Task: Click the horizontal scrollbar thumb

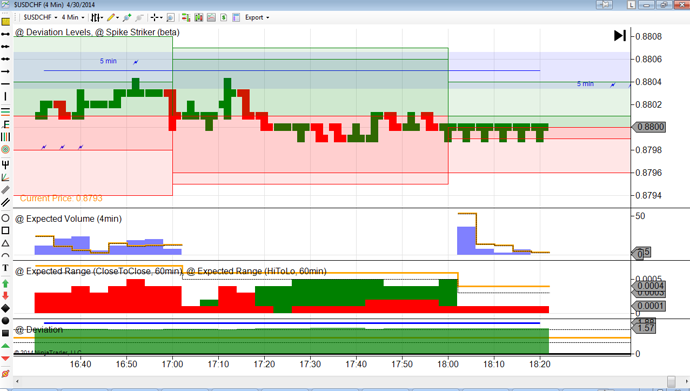Action: click(672, 381)
